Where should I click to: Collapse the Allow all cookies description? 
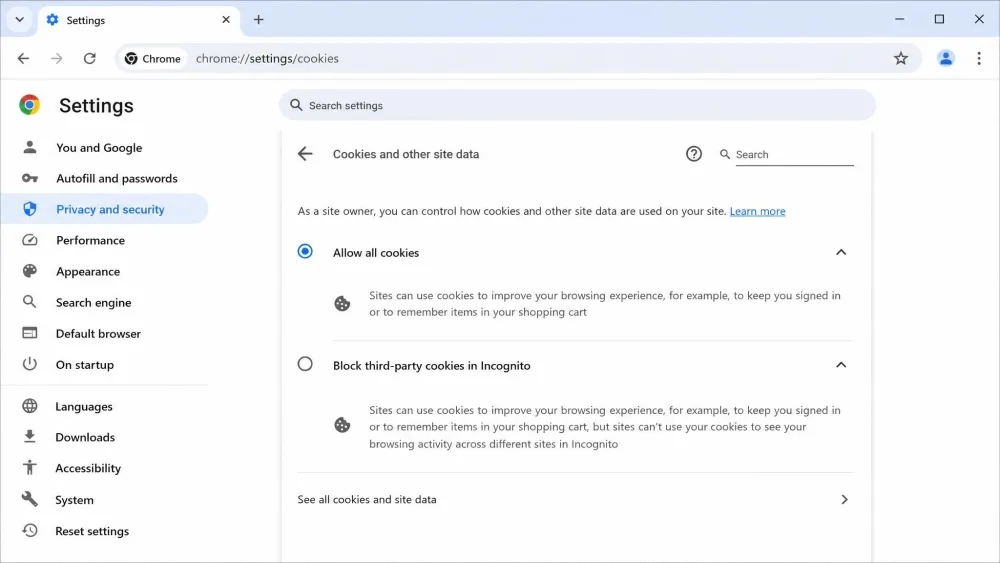point(841,252)
